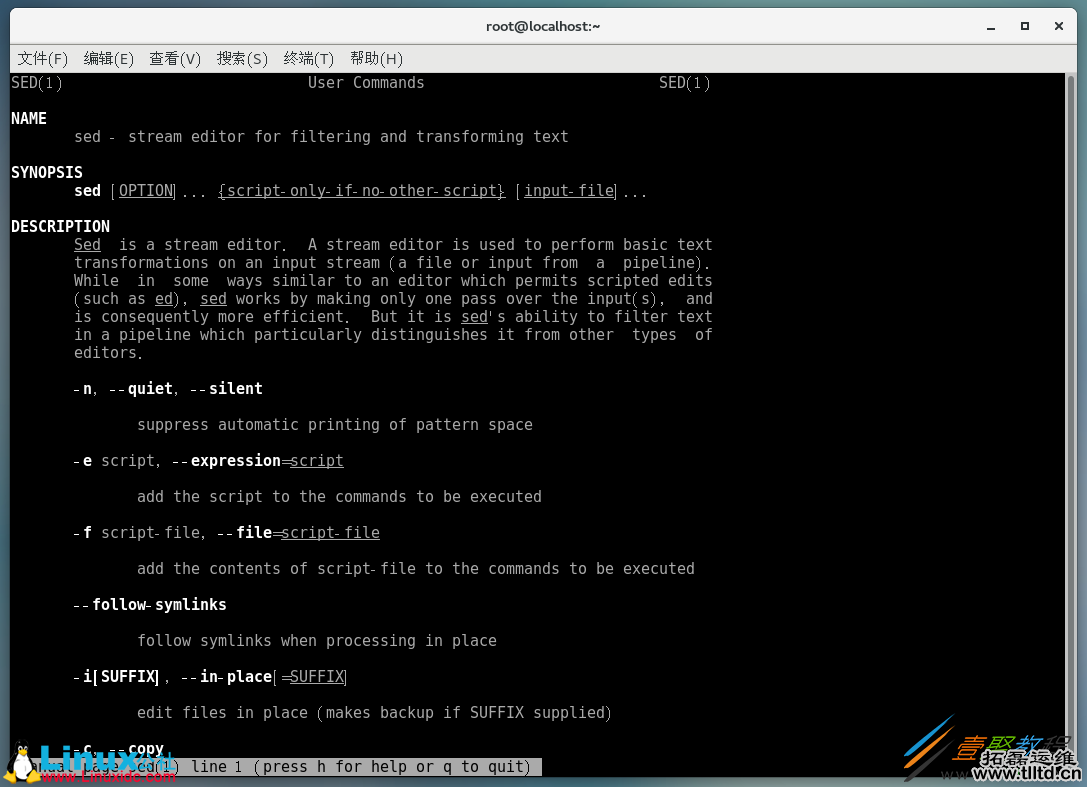The width and height of the screenshot is (1087, 787).
Task: Click the SUFFIX link after --in-place
Action: pos(317,677)
